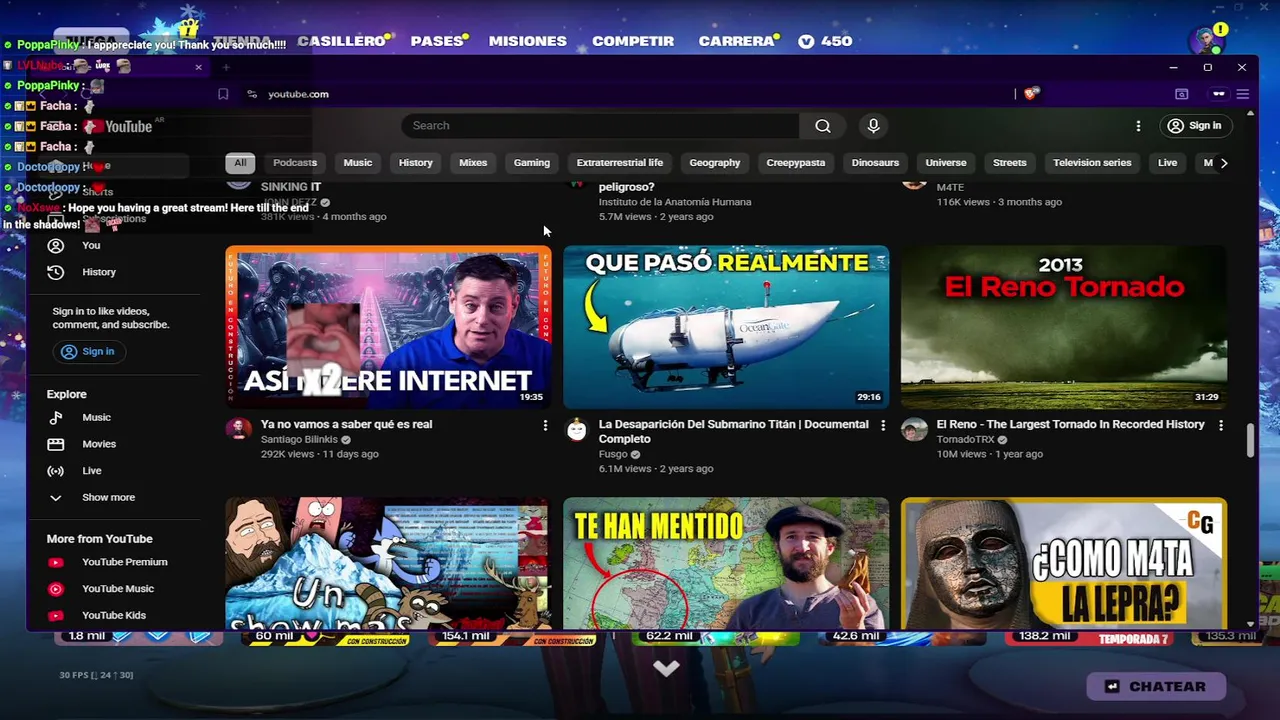Open options for El Reno tornado video
The height and width of the screenshot is (720, 1280).
click(1221, 426)
